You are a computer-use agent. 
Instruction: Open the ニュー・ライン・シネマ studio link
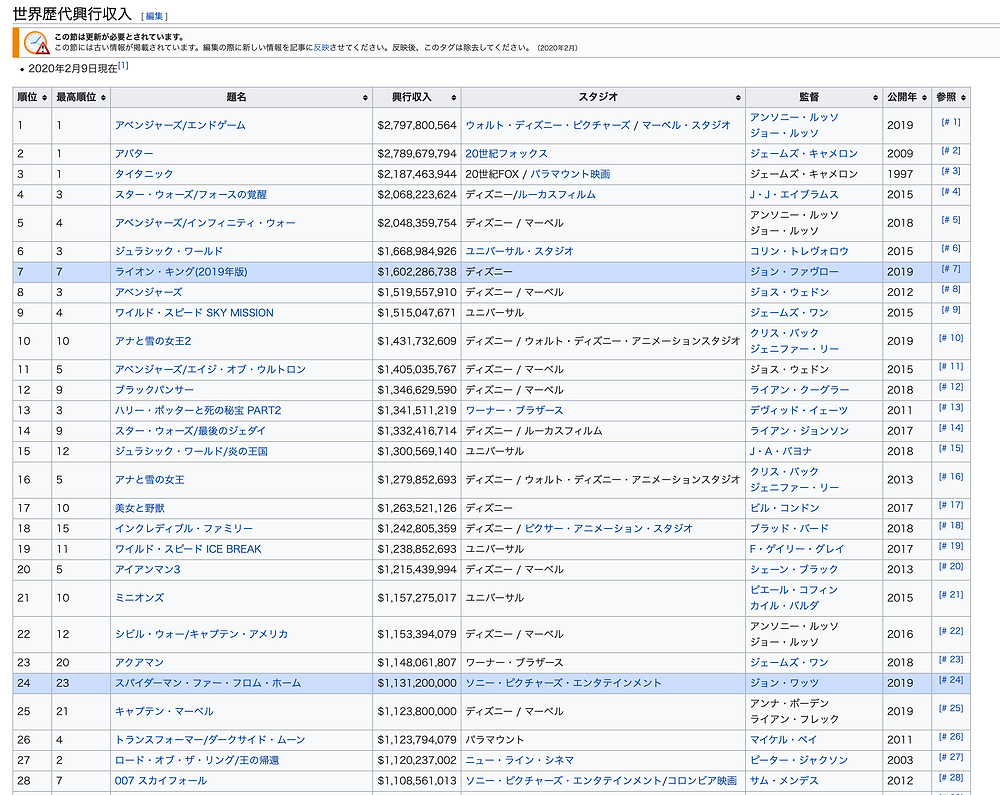click(520, 760)
